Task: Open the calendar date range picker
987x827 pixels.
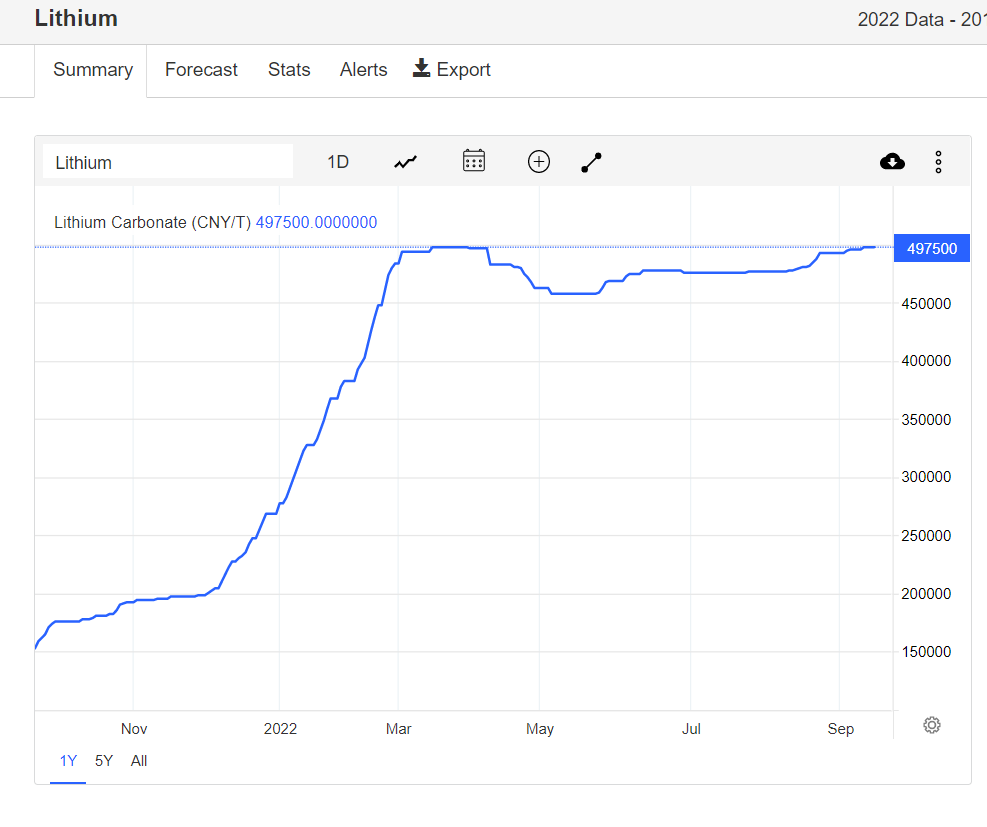Action: [474, 161]
